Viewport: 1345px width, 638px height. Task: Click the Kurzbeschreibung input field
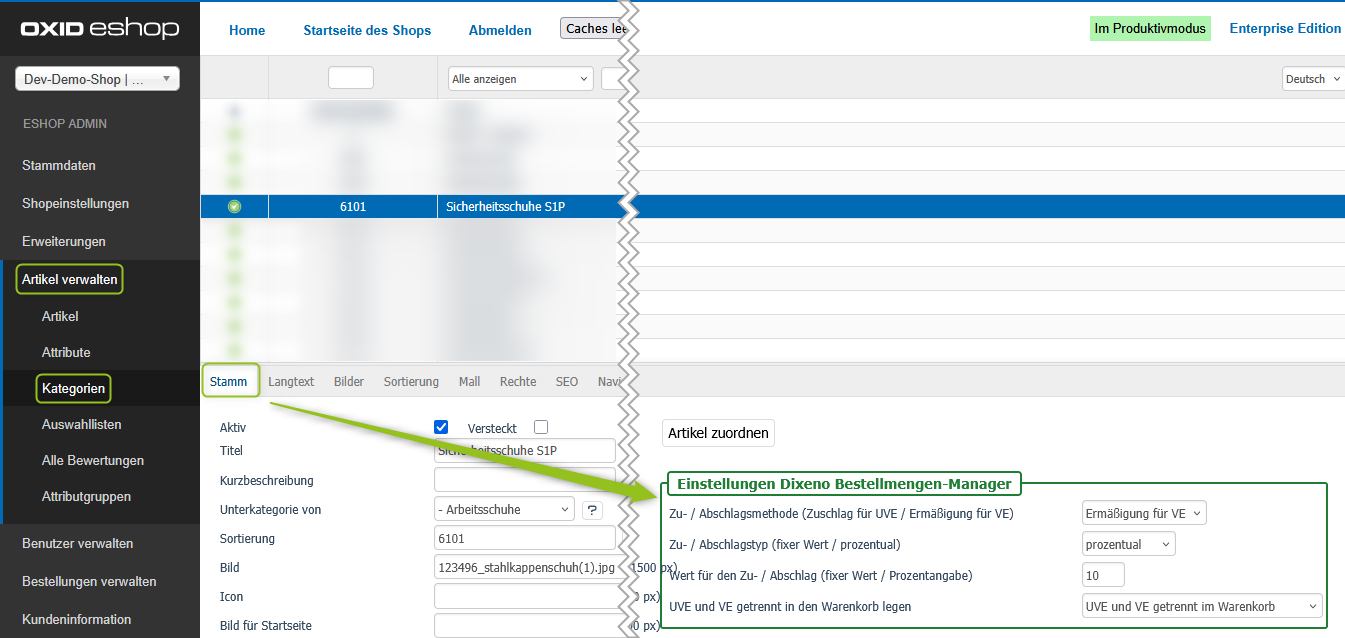pyautogui.click(x=525, y=480)
